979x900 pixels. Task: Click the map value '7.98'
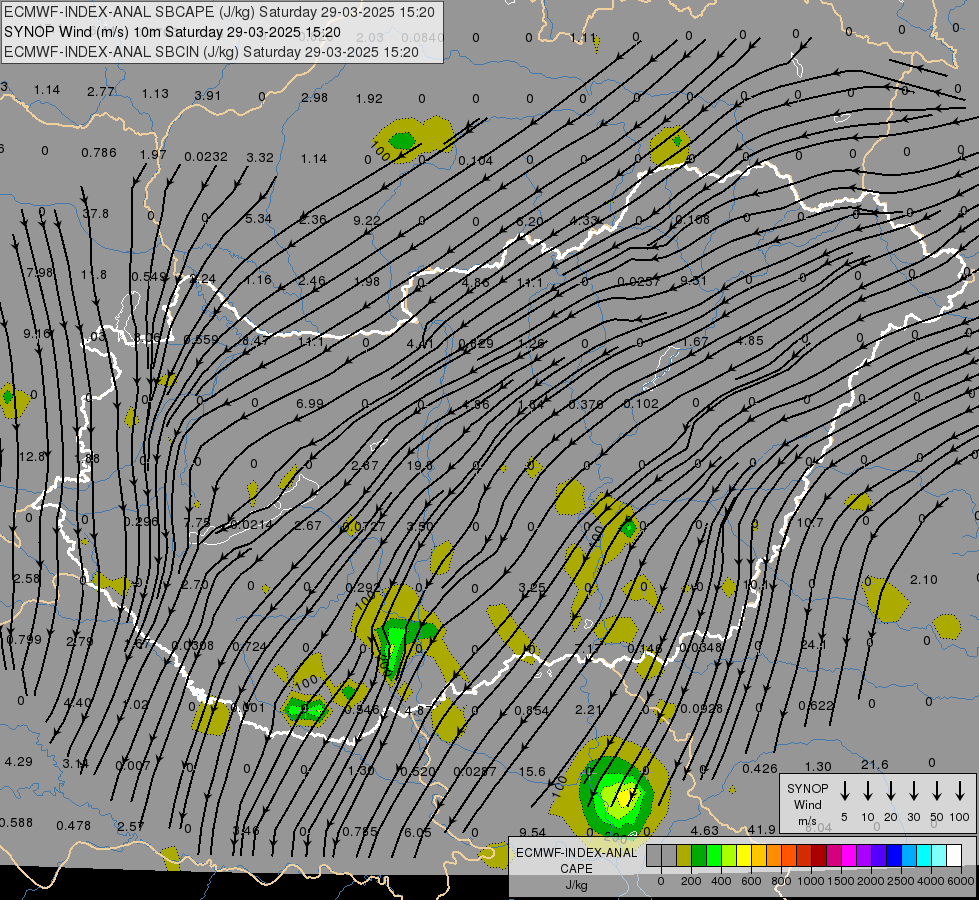coord(40,272)
